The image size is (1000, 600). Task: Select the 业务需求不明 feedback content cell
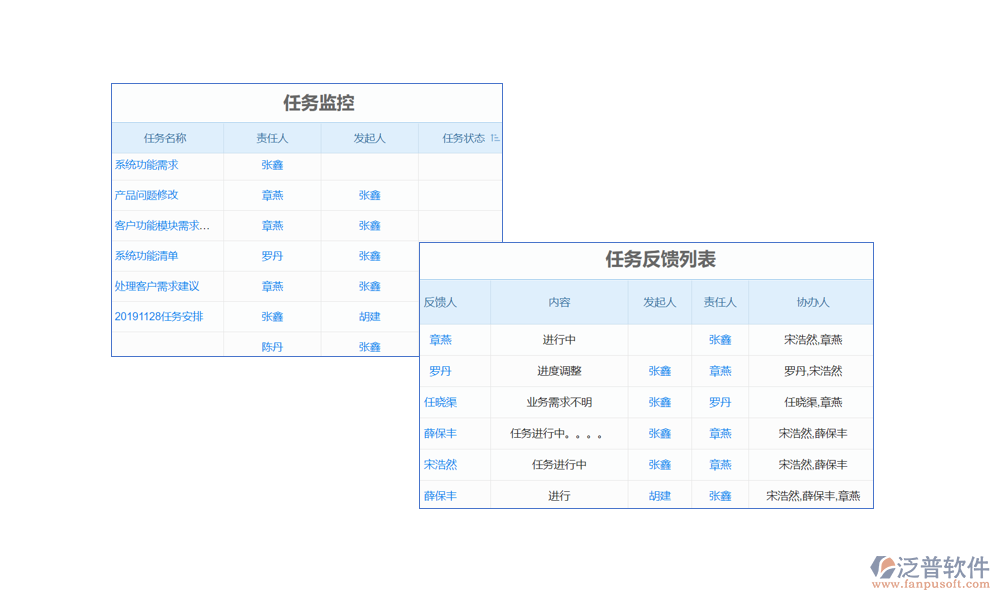[x=559, y=402]
